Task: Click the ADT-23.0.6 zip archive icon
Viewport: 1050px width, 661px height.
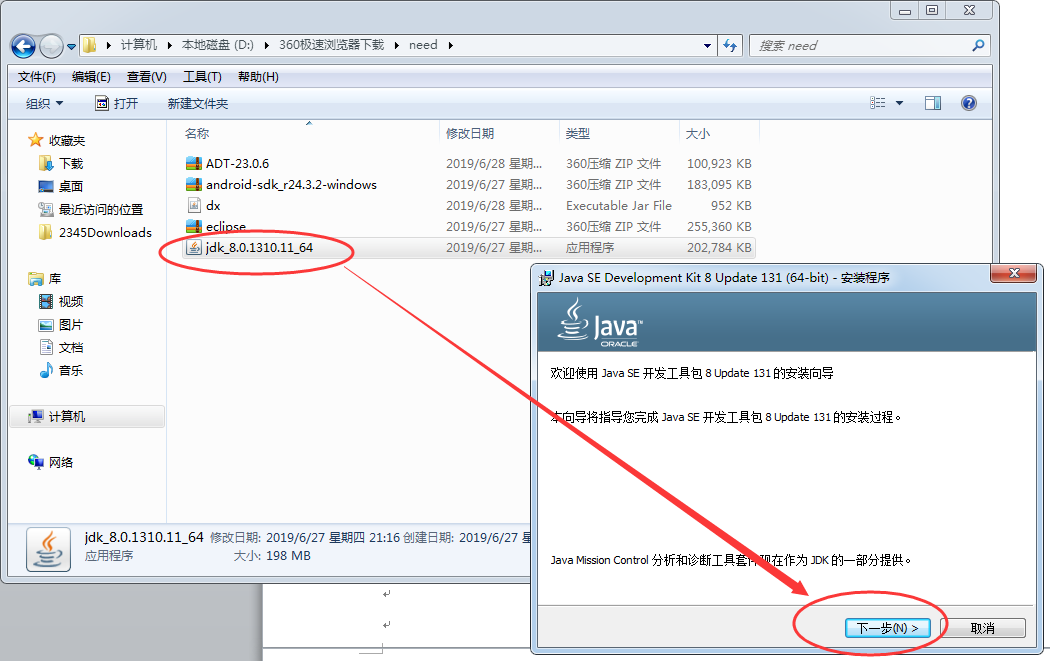Action: 194,163
